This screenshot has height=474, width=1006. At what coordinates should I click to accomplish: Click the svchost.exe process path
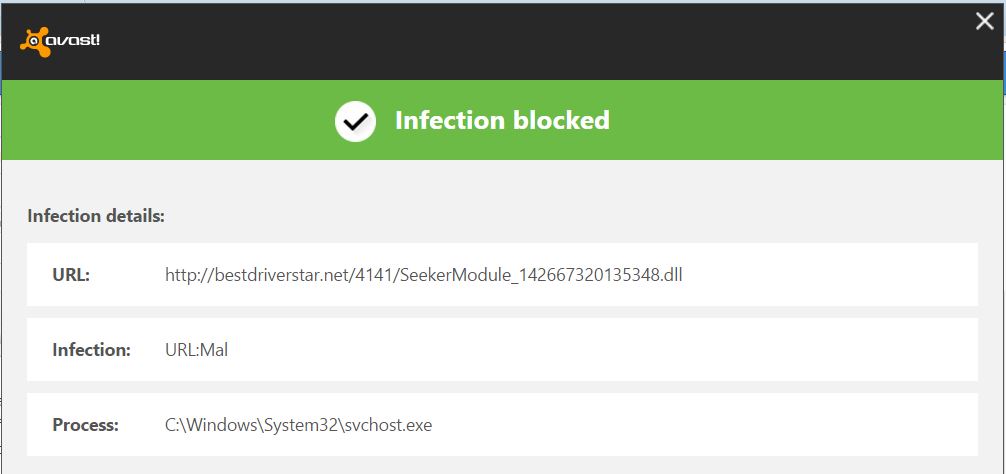click(298, 425)
